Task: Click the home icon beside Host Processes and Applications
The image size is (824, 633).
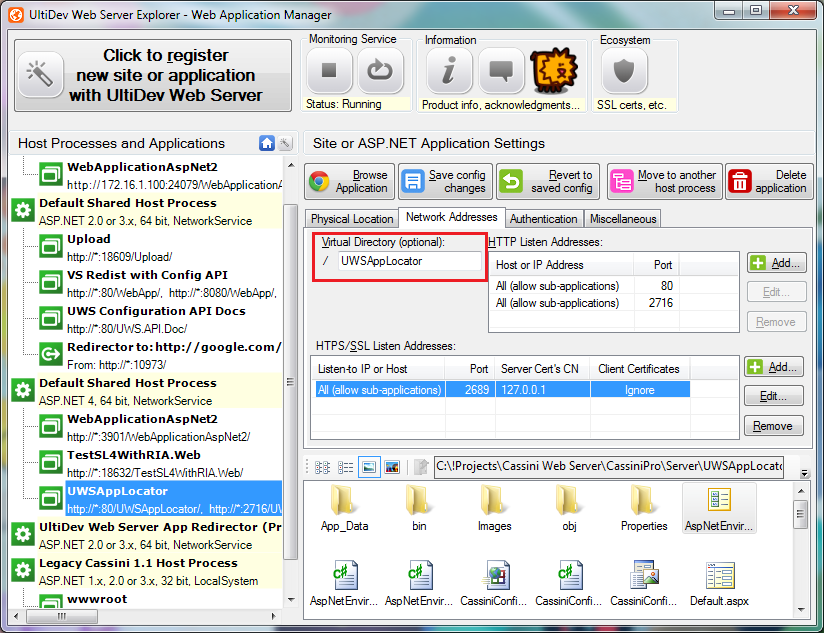Action: [267, 143]
